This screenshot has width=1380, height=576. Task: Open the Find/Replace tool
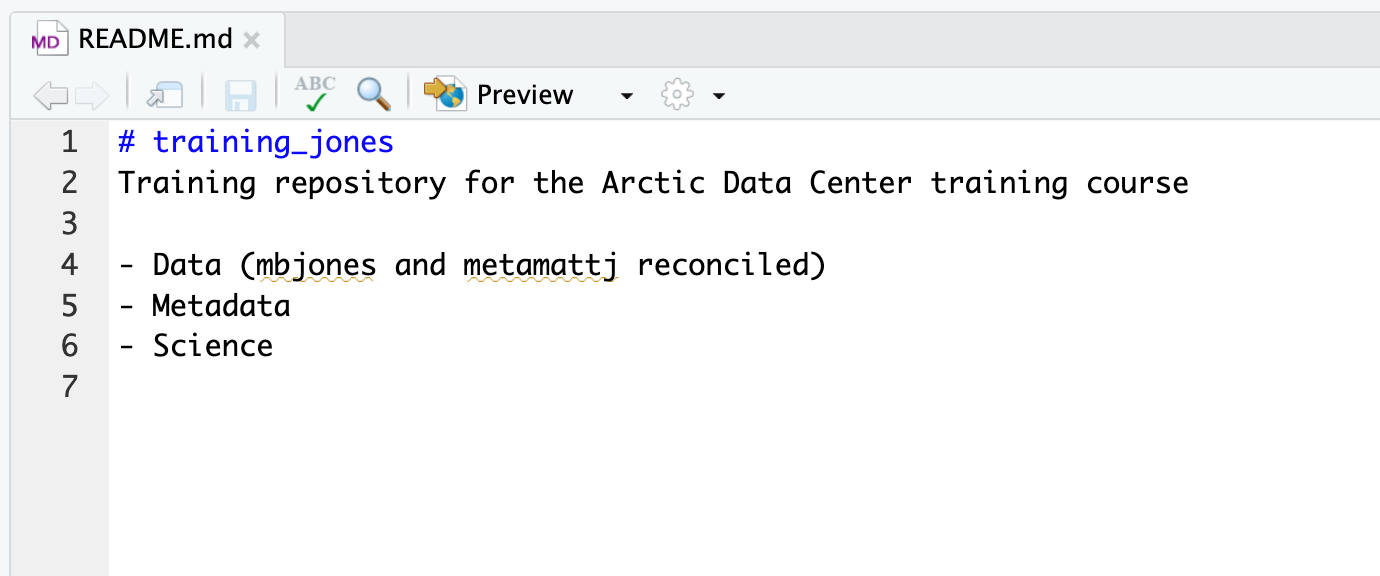[x=373, y=94]
